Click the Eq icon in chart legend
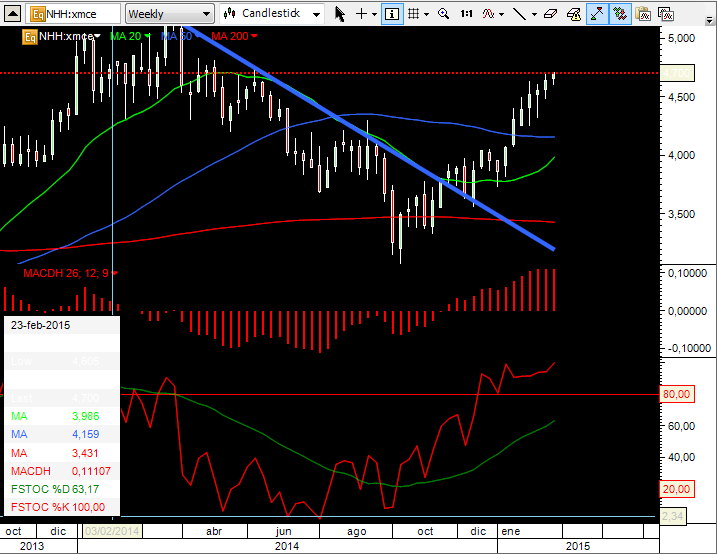The image size is (717, 554). click(30, 36)
